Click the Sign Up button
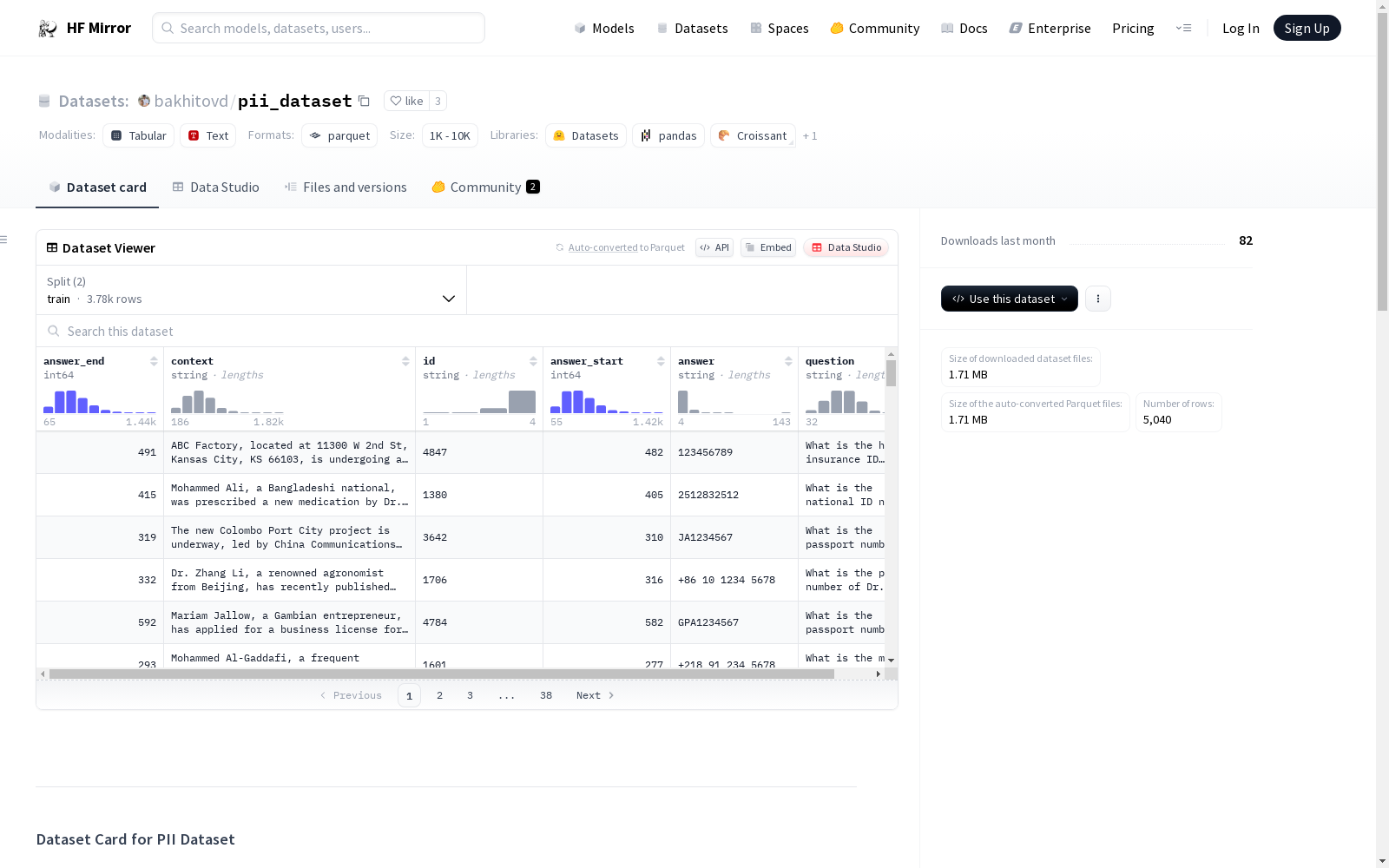 (1307, 29)
